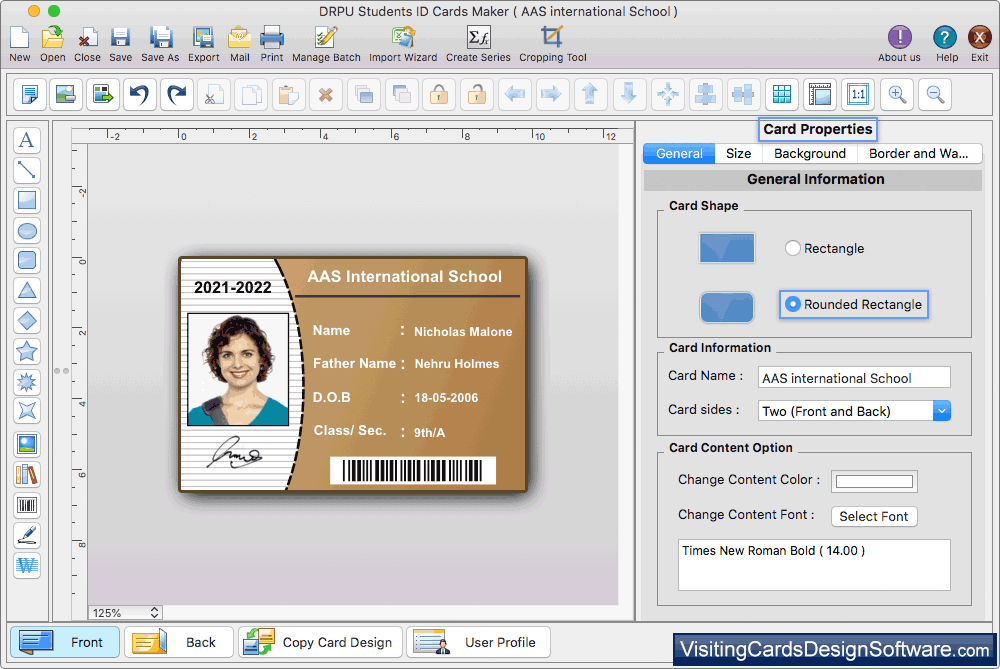Select the Line drawing tool

point(27,170)
